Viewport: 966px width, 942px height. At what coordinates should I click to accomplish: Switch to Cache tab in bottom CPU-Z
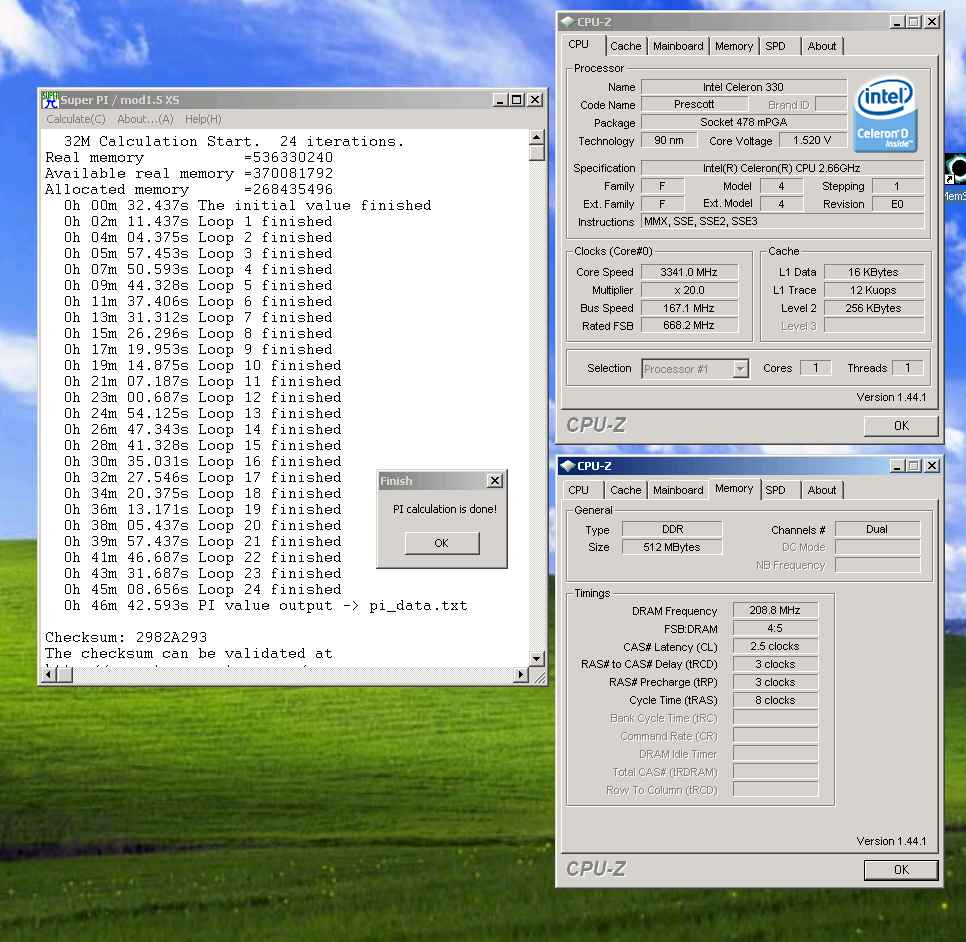(625, 490)
